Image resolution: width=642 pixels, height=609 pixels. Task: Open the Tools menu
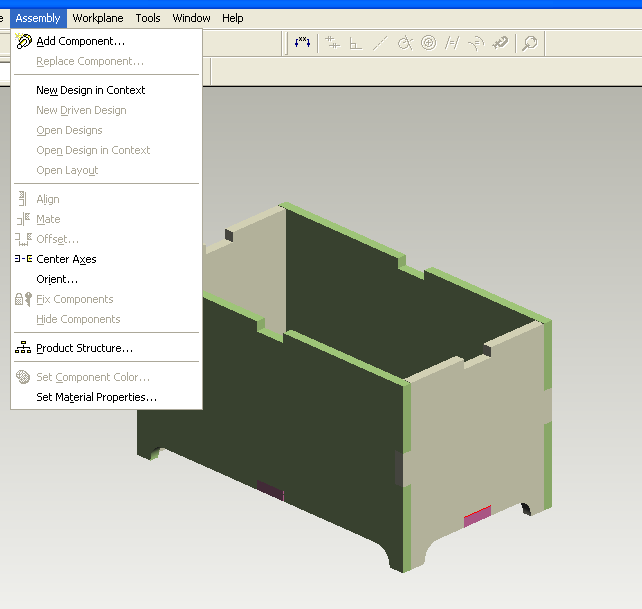point(148,18)
